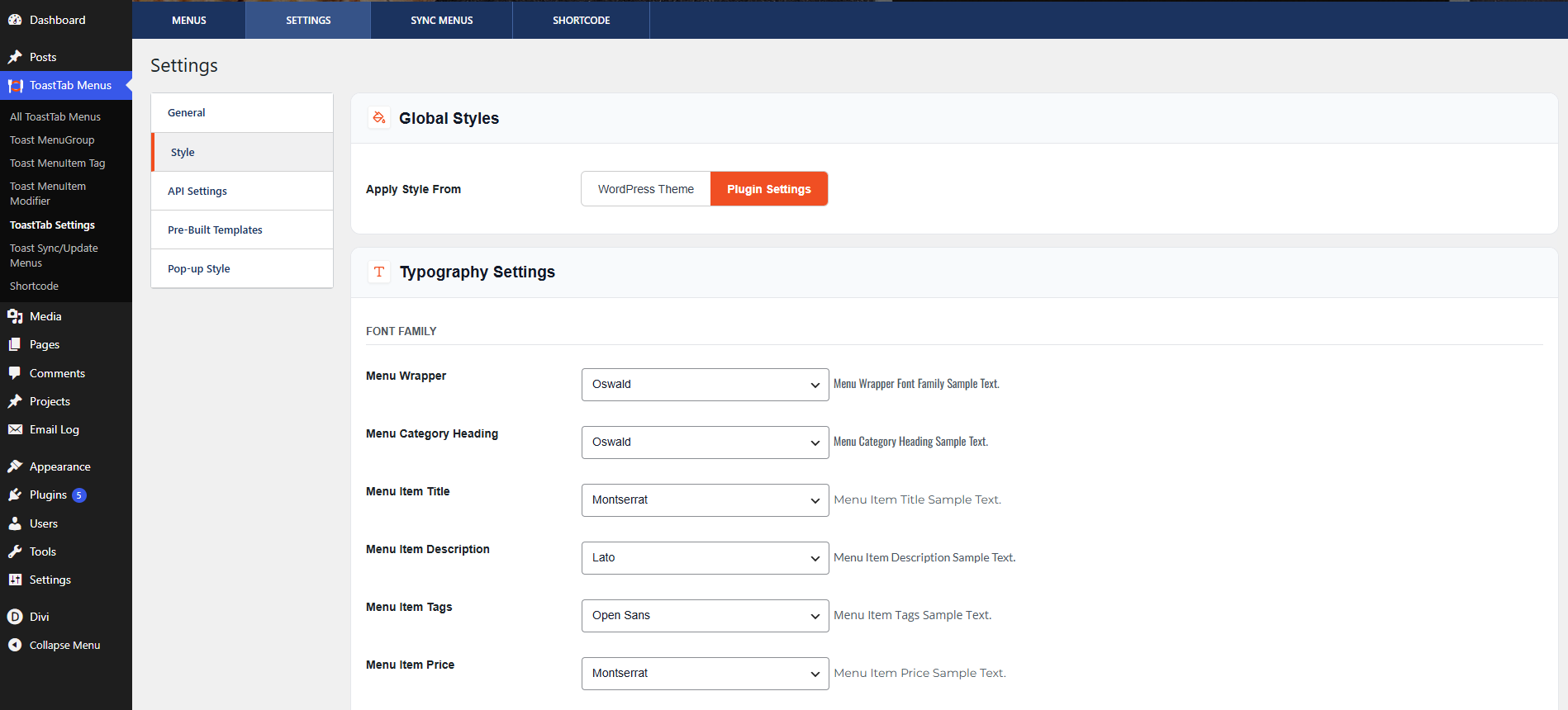Click the Plugins plug icon

pyautogui.click(x=15, y=495)
